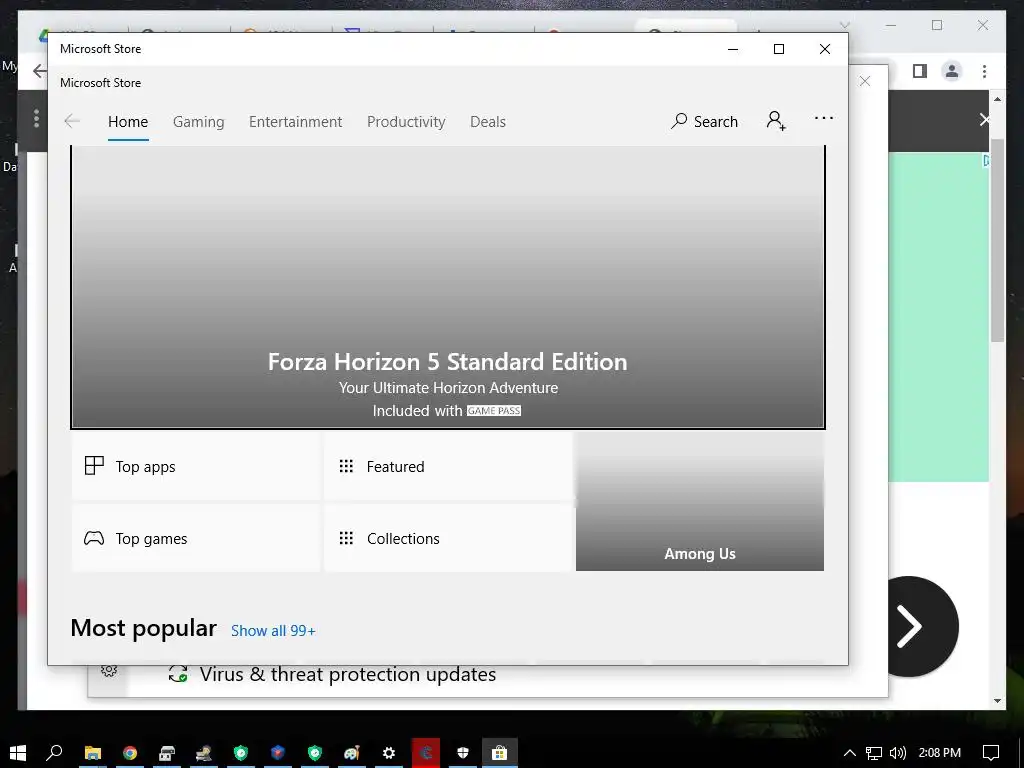Open Windows Security shield on taskbar
Screen dimensions: 1024x768
point(462,753)
